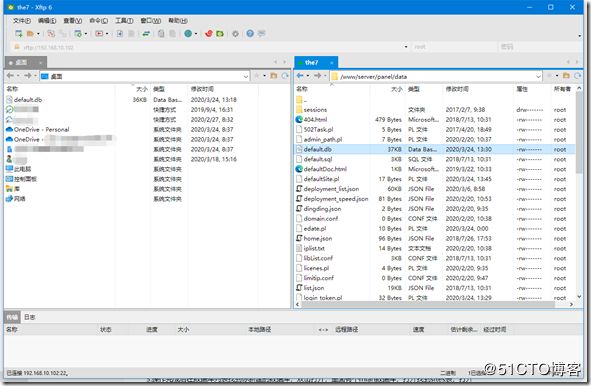Sort remote files by 所有者 column
Viewport: 591px width, 386px height.
pos(562,89)
